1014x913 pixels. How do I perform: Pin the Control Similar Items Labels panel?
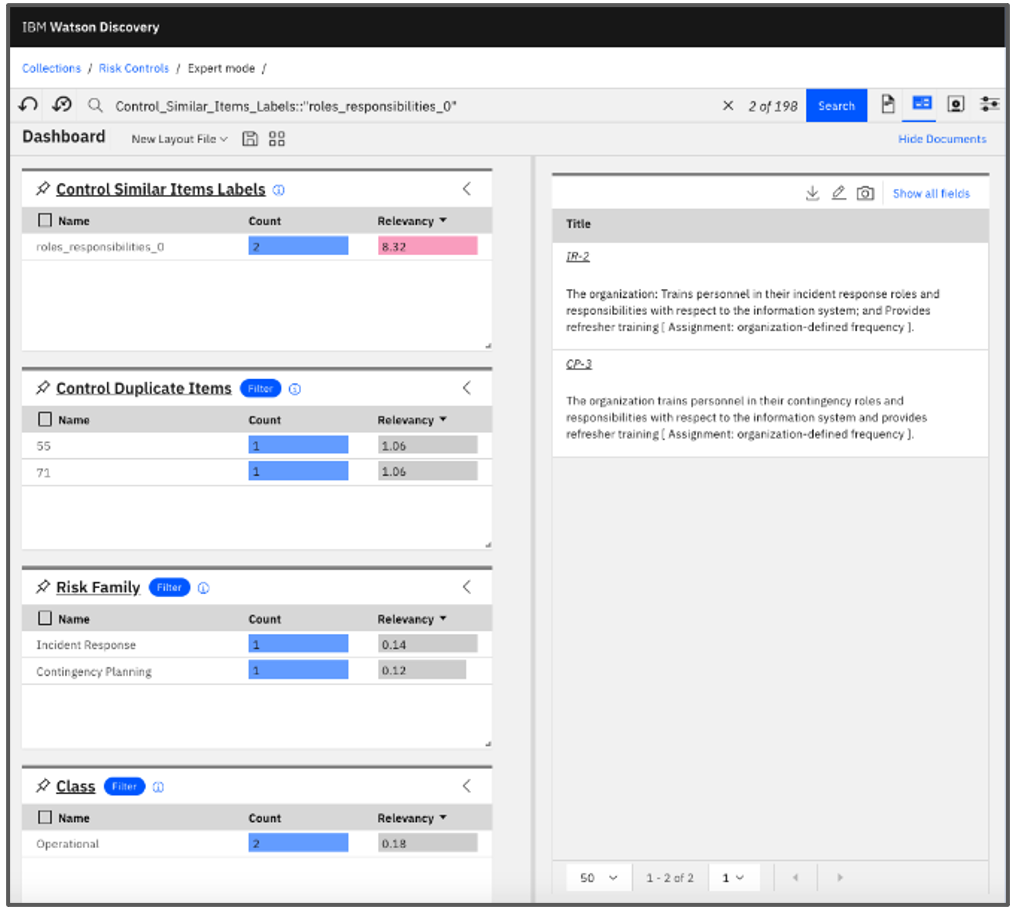click(x=43, y=189)
